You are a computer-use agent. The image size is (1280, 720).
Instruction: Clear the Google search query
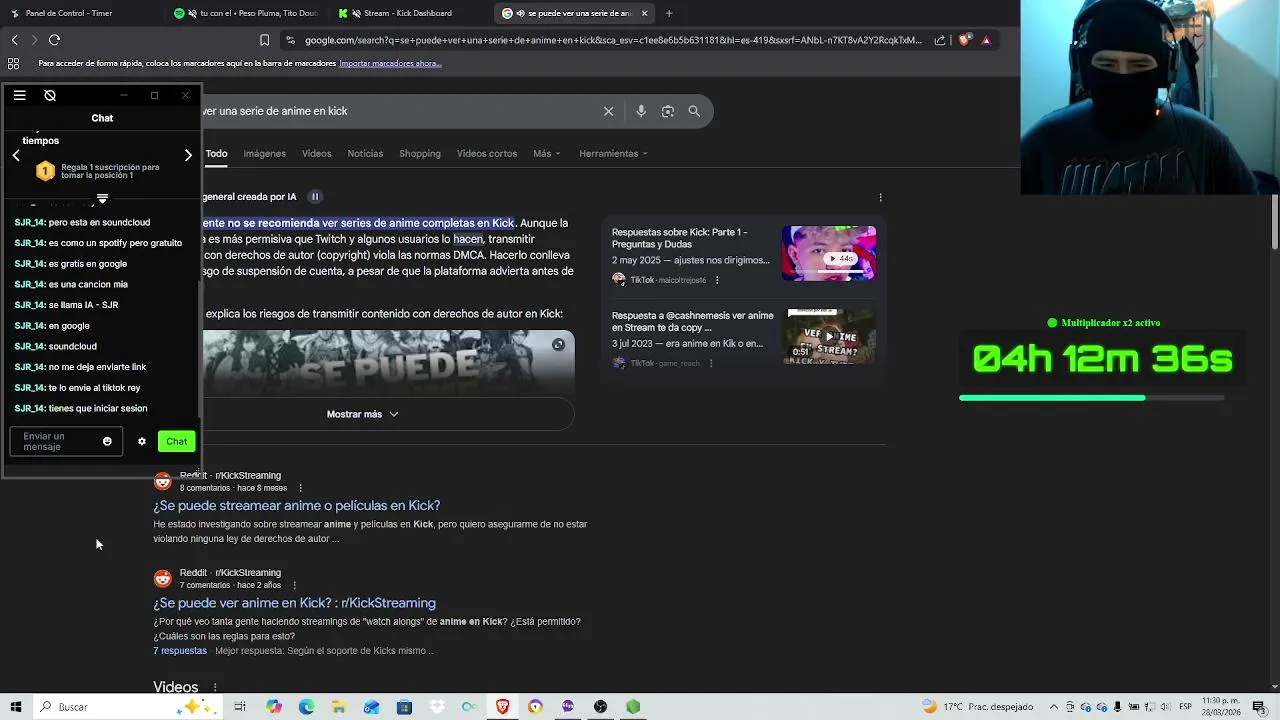point(608,111)
